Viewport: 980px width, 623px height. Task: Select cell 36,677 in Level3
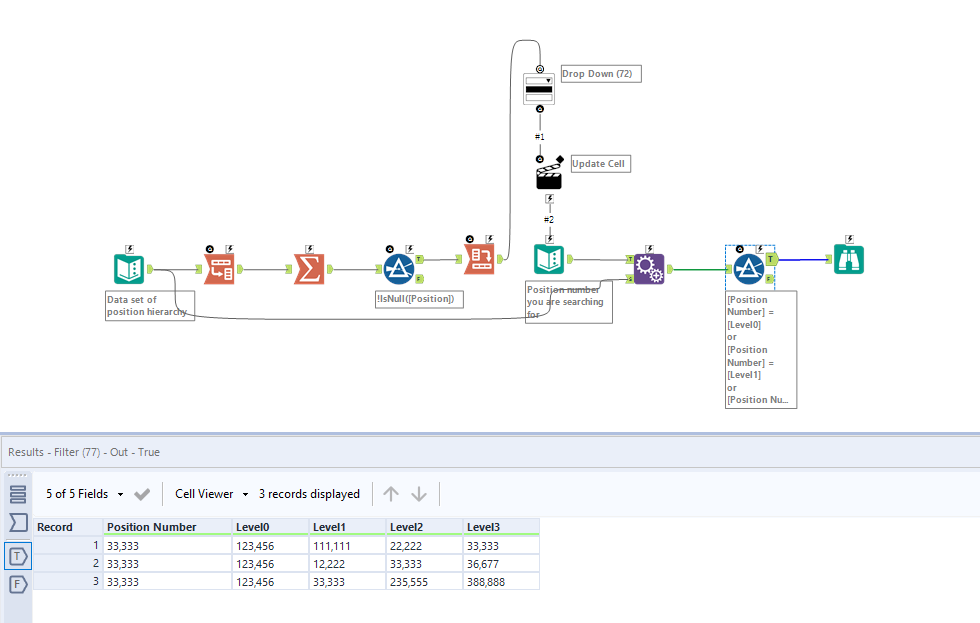[x=501, y=564]
